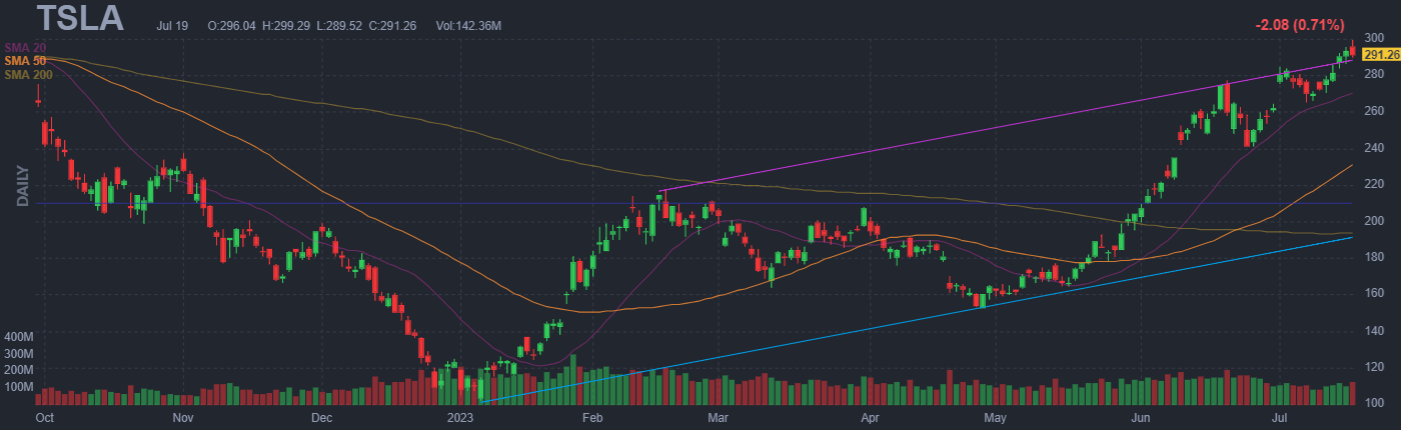Viewport: 1401px width, 430px height.
Task: Click the 200M volume axis label
Action: pyautogui.click(x=20, y=369)
